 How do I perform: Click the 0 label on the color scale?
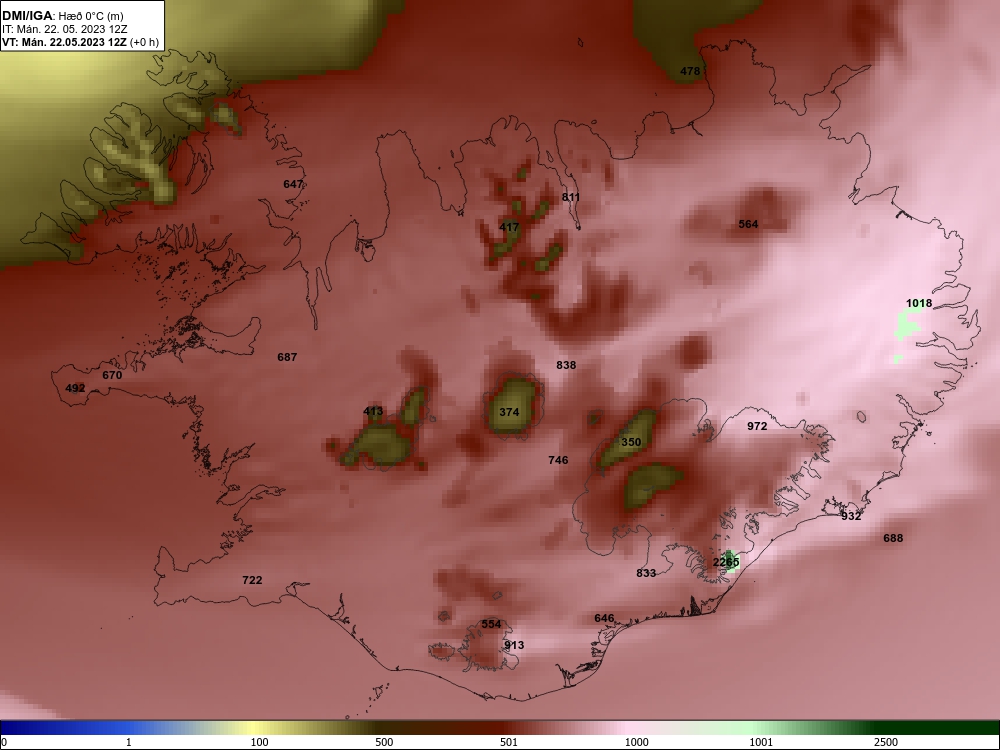tap(4, 742)
